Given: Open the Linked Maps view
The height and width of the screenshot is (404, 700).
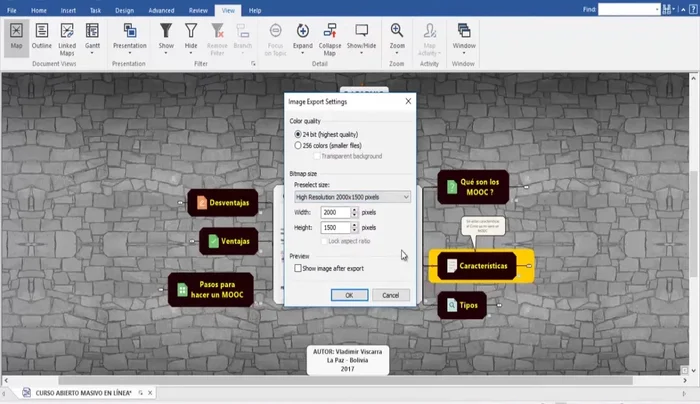Looking at the screenshot, I should pyautogui.click(x=68, y=32).
